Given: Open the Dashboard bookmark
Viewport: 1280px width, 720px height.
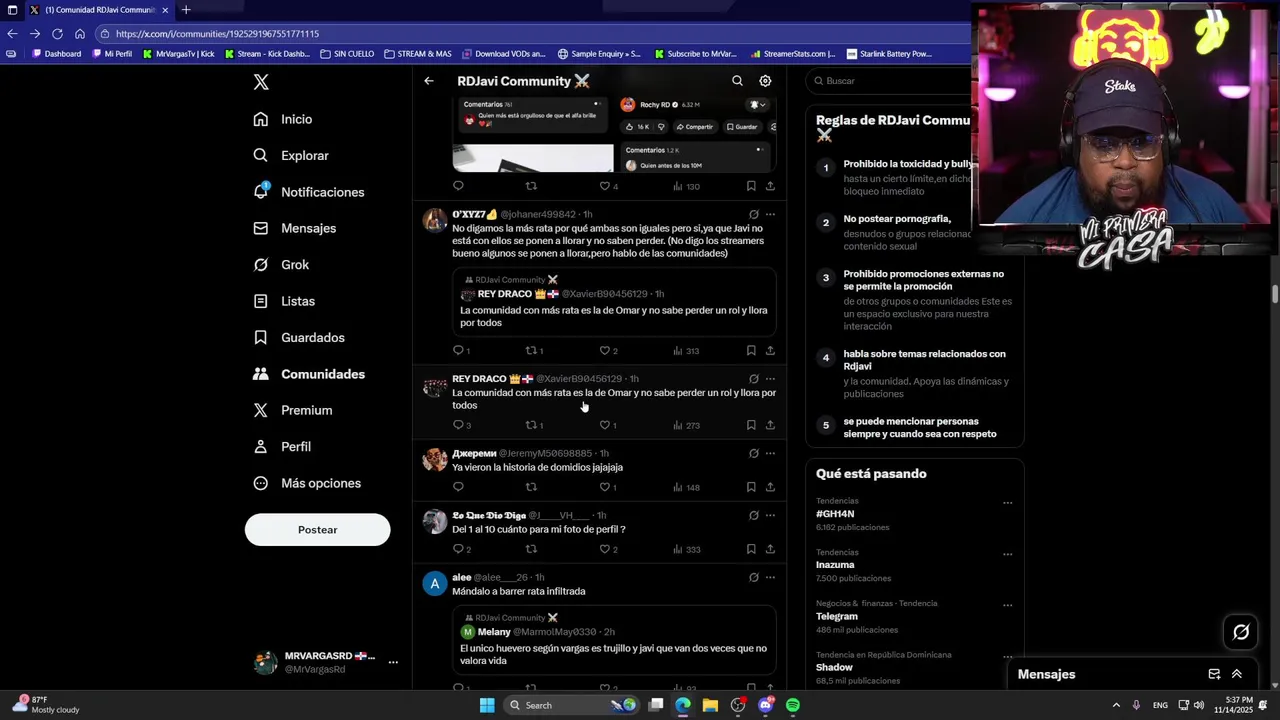Looking at the screenshot, I should click(56, 54).
